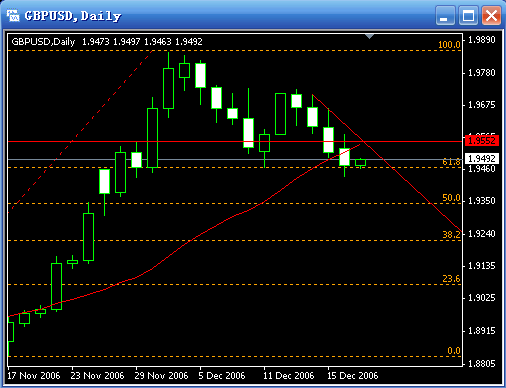
Task: Click the 1.8805 price scale value
Action: click(x=482, y=364)
